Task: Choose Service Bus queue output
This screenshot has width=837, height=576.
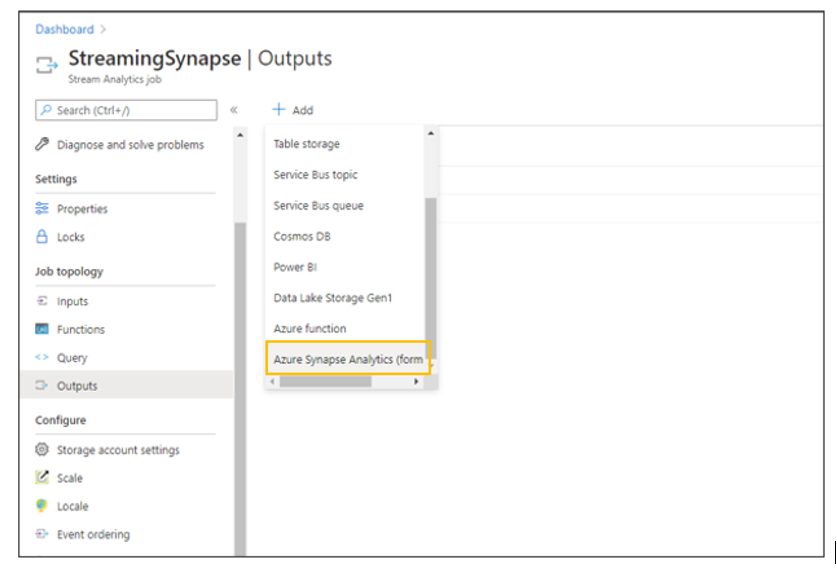Action: pyautogui.click(x=318, y=206)
